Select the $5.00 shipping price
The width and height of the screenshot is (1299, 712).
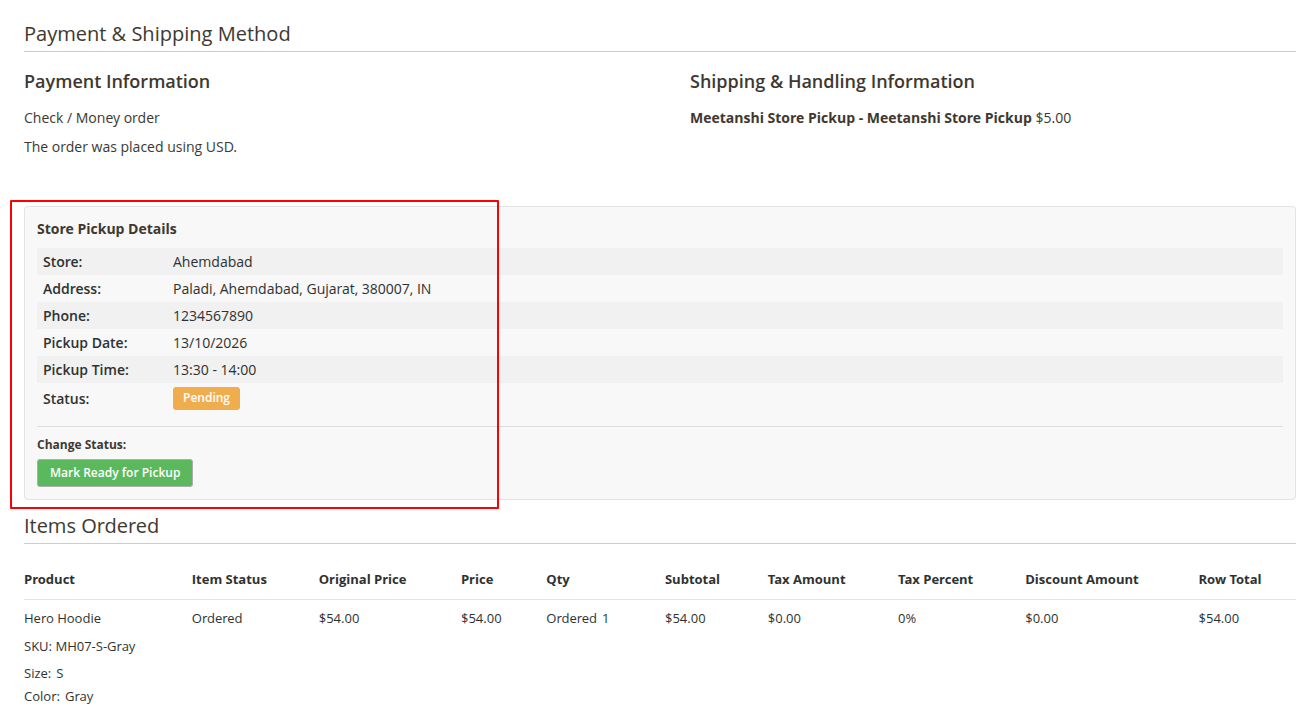coord(1053,118)
